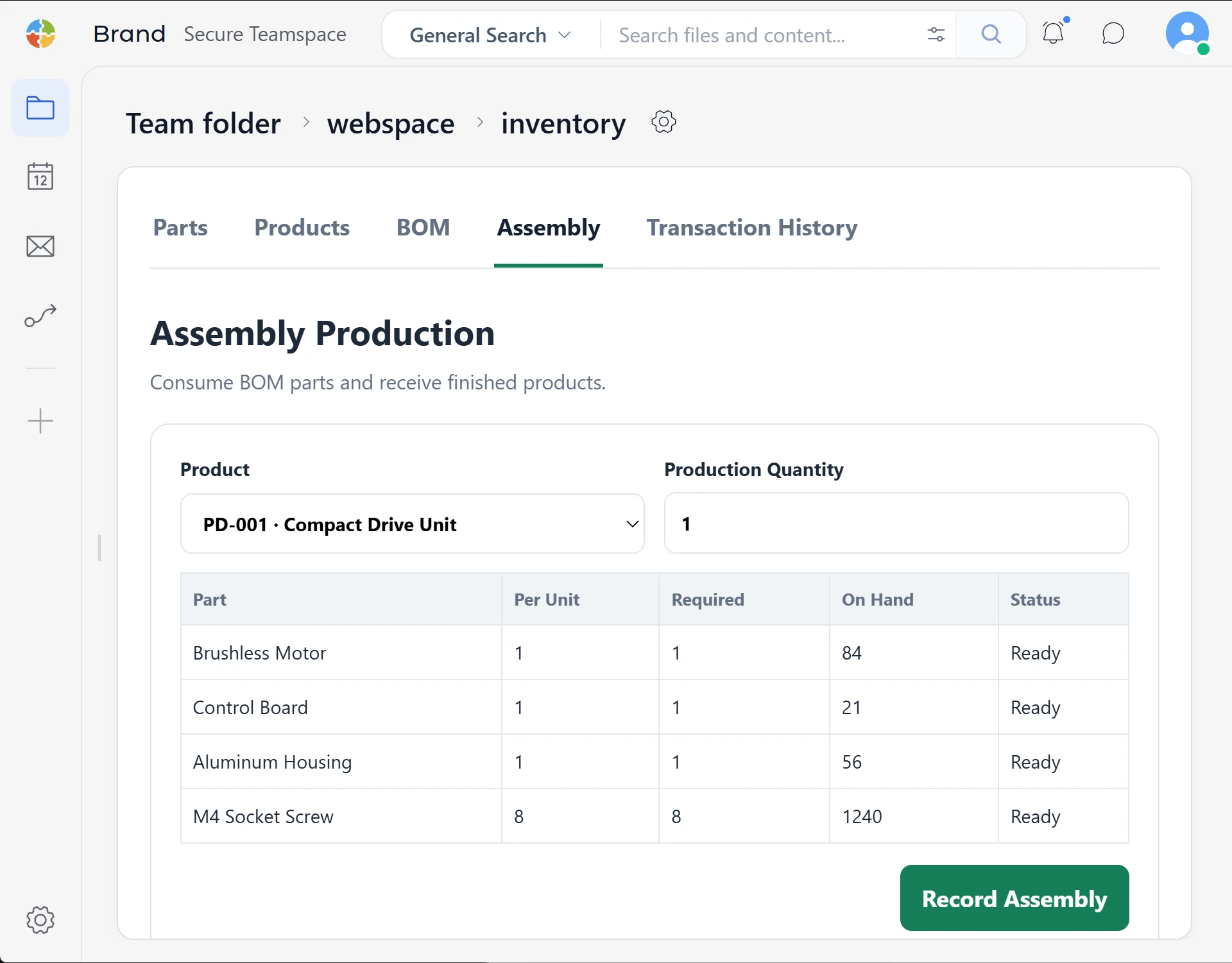Select the M4 Socket Screw row name

pos(263,817)
